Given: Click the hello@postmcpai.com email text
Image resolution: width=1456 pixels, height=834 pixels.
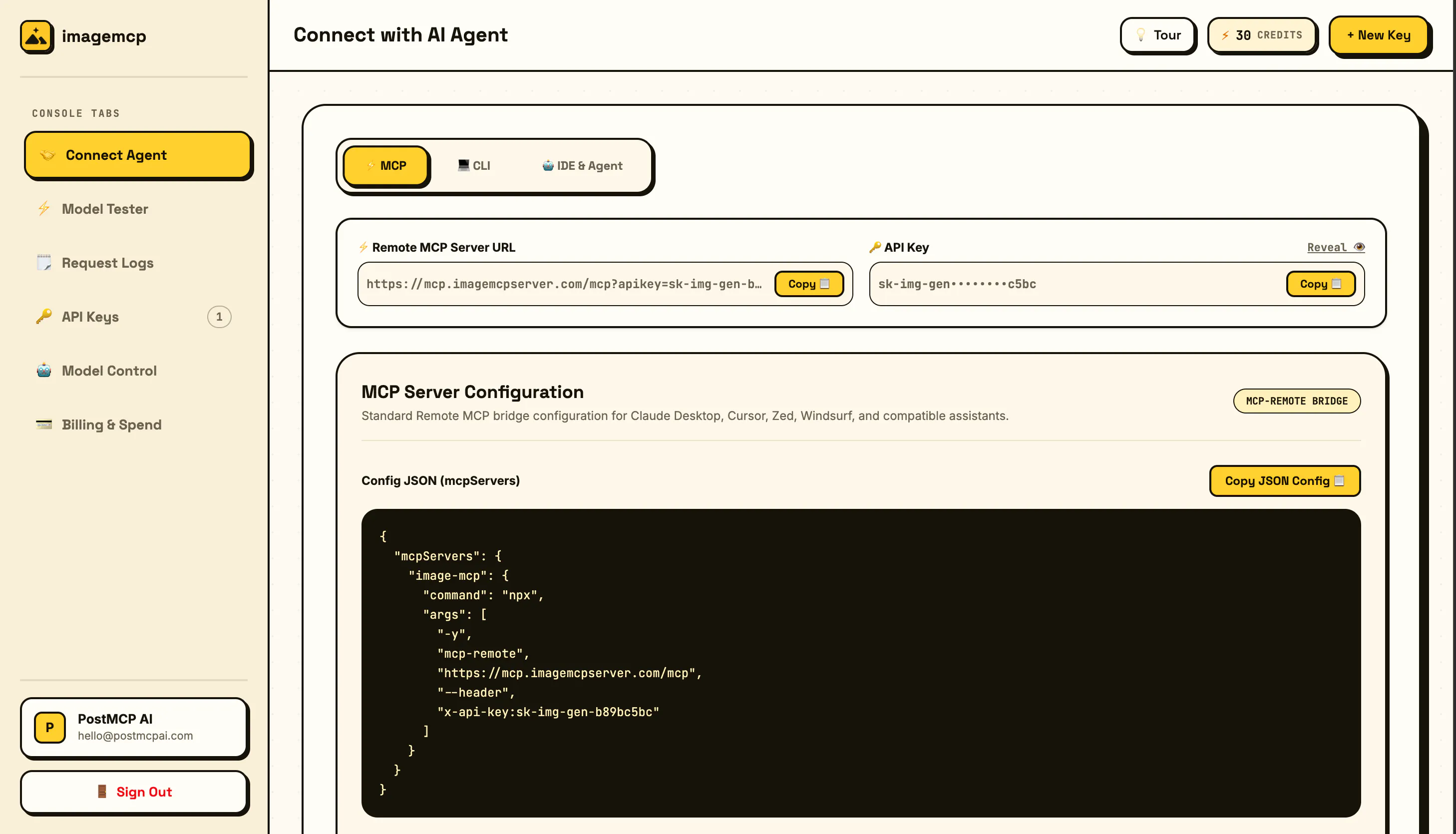Looking at the screenshot, I should click(x=135, y=736).
